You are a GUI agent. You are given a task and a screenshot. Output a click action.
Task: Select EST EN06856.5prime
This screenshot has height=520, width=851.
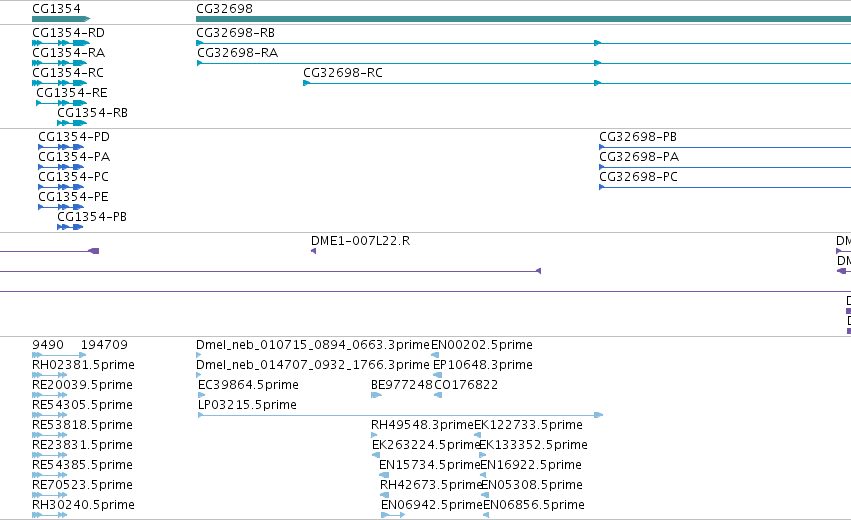(x=534, y=505)
